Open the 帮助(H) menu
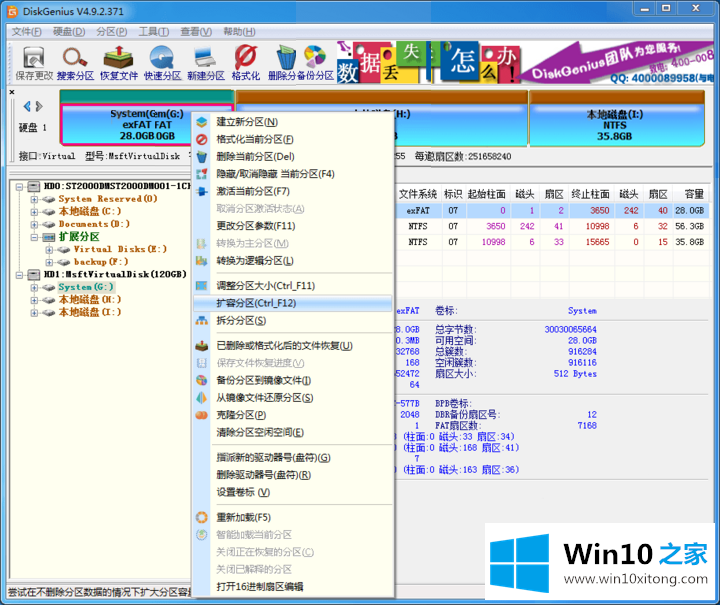Image resolution: width=720 pixels, height=605 pixels. click(239, 32)
